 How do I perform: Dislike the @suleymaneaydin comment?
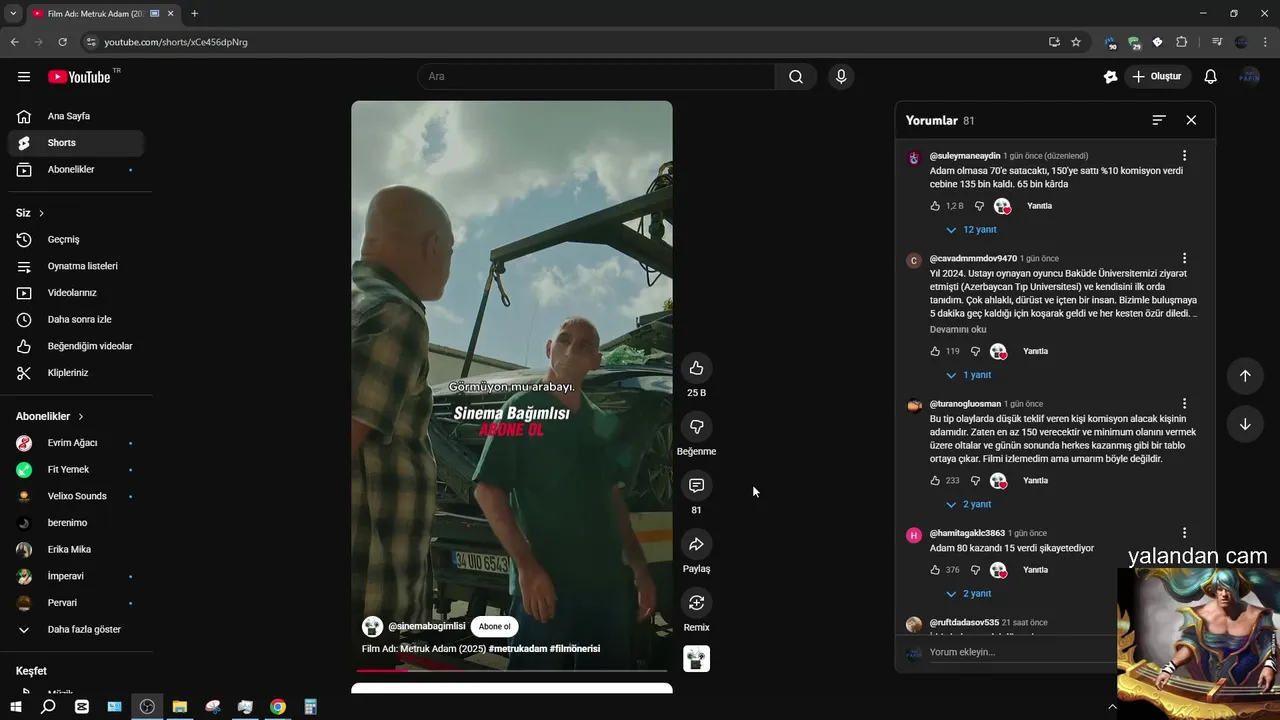[979, 206]
